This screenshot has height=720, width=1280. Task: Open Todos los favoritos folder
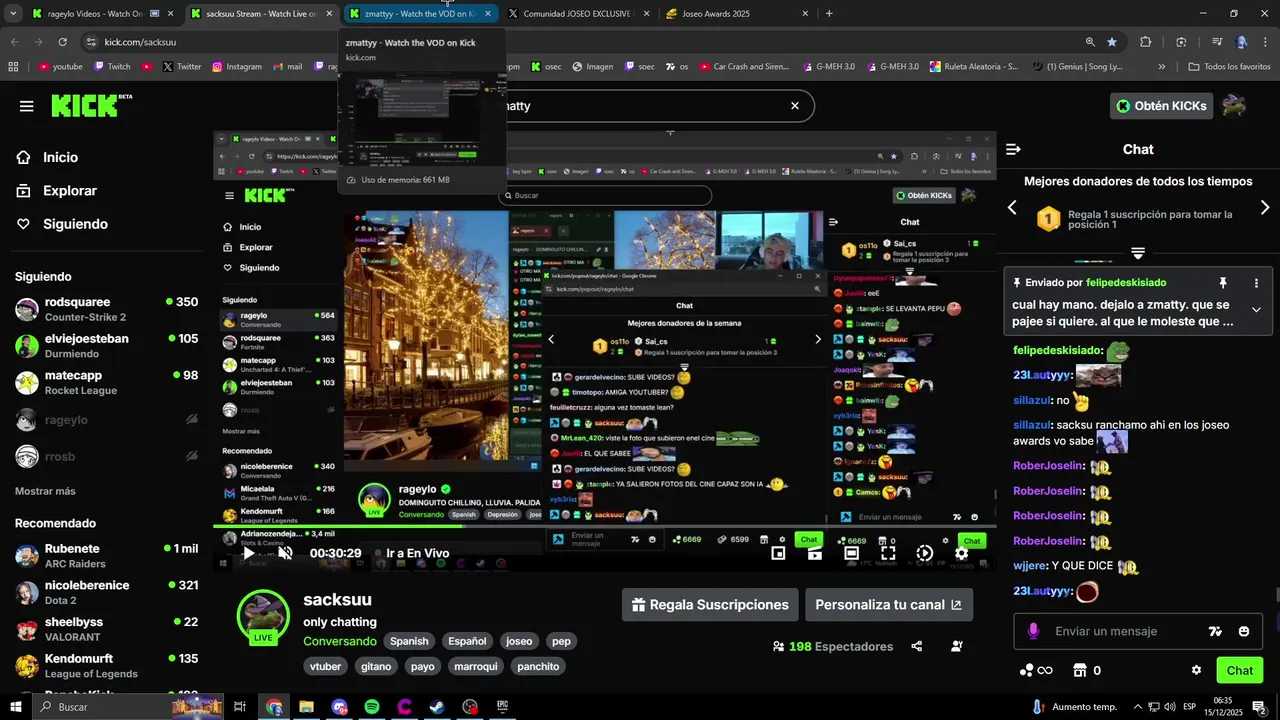coord(1229,67)
